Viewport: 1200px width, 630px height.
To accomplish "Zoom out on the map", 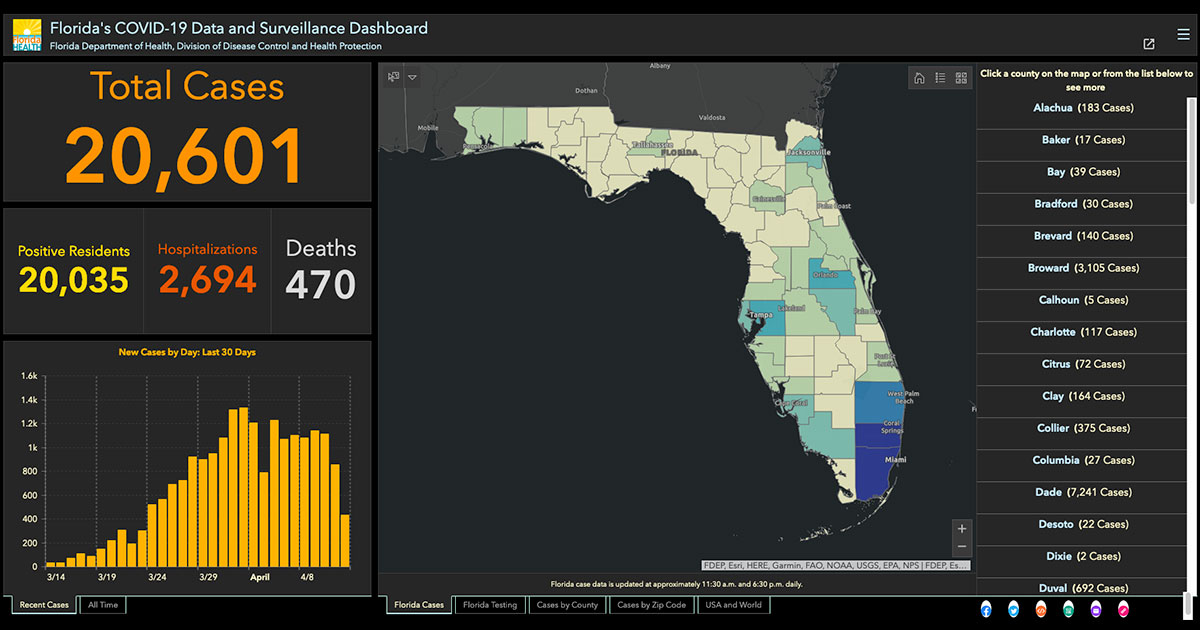I will [x=962, y=547].
